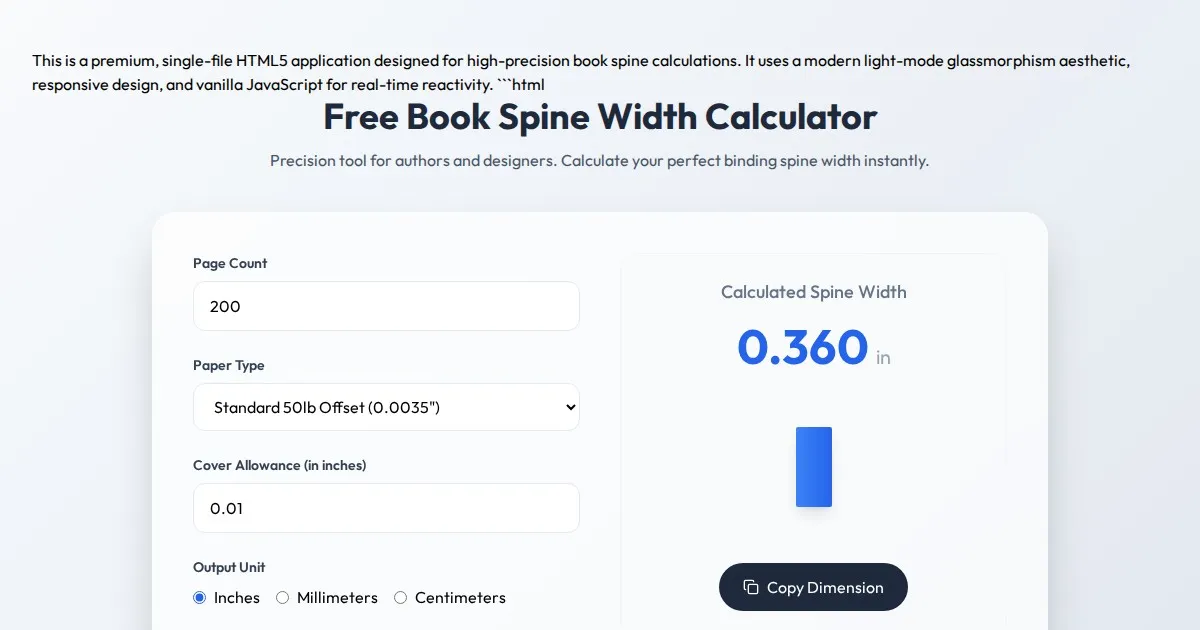Viewport: 1200px width, 630px height.
Task: Switch output unit to Centimeters
Action: [401, 598]
